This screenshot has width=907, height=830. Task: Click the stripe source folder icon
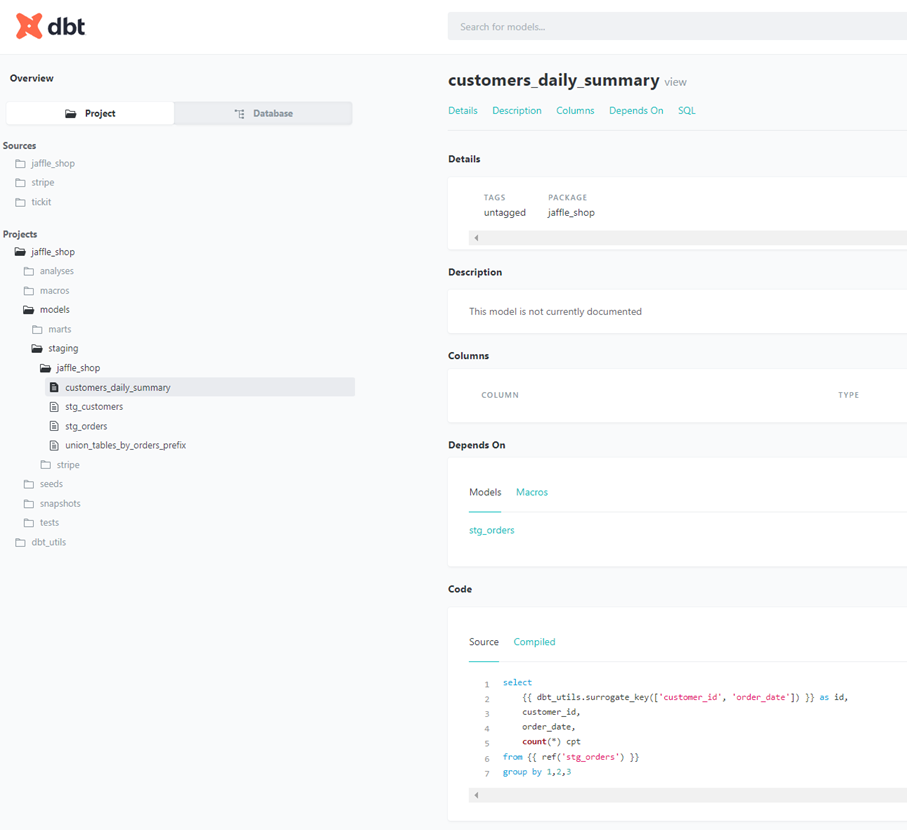click(20, 183)
